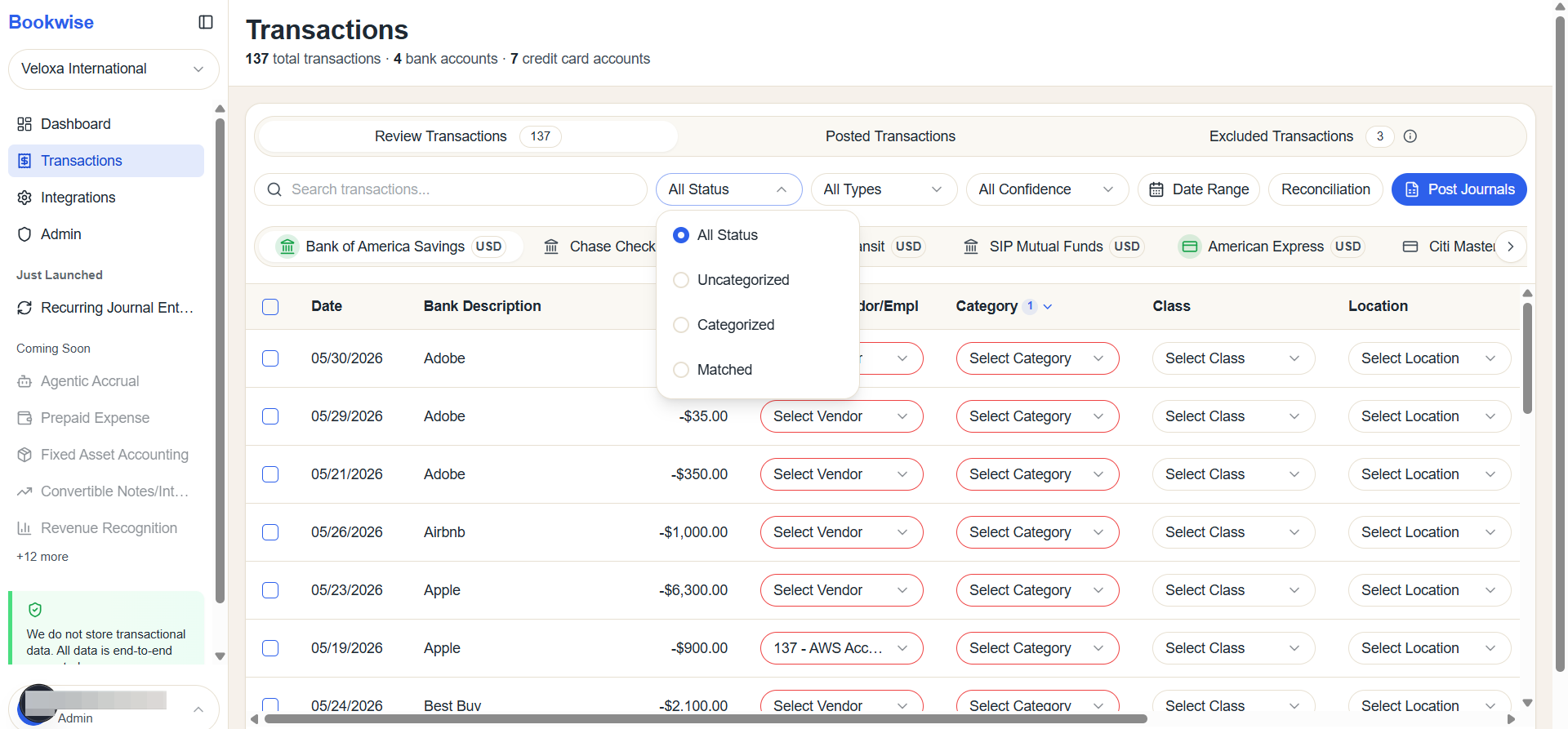The image size is (1568, 729).
Task: Open the Date Range picker
Action: click(x=1198, y=189)
